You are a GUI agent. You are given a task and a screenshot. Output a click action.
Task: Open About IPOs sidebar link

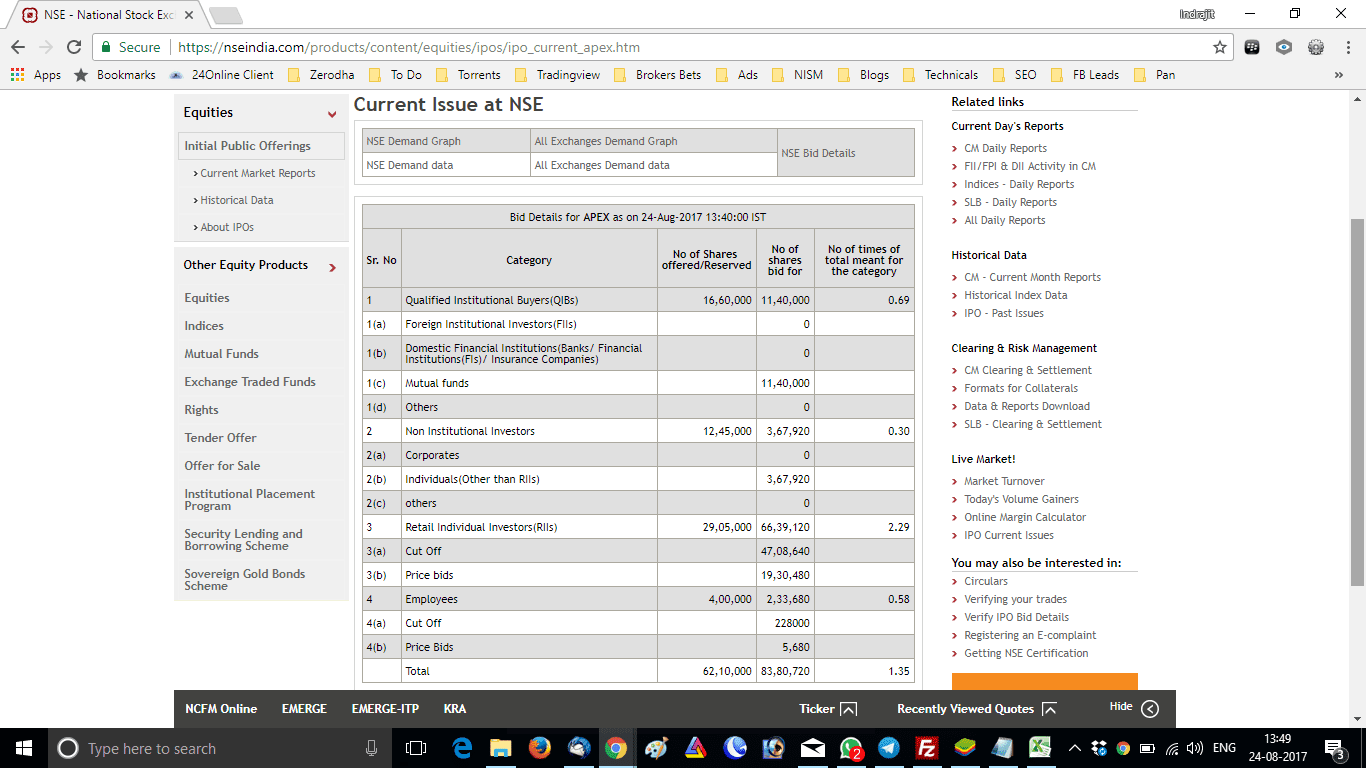coord(227,227)
